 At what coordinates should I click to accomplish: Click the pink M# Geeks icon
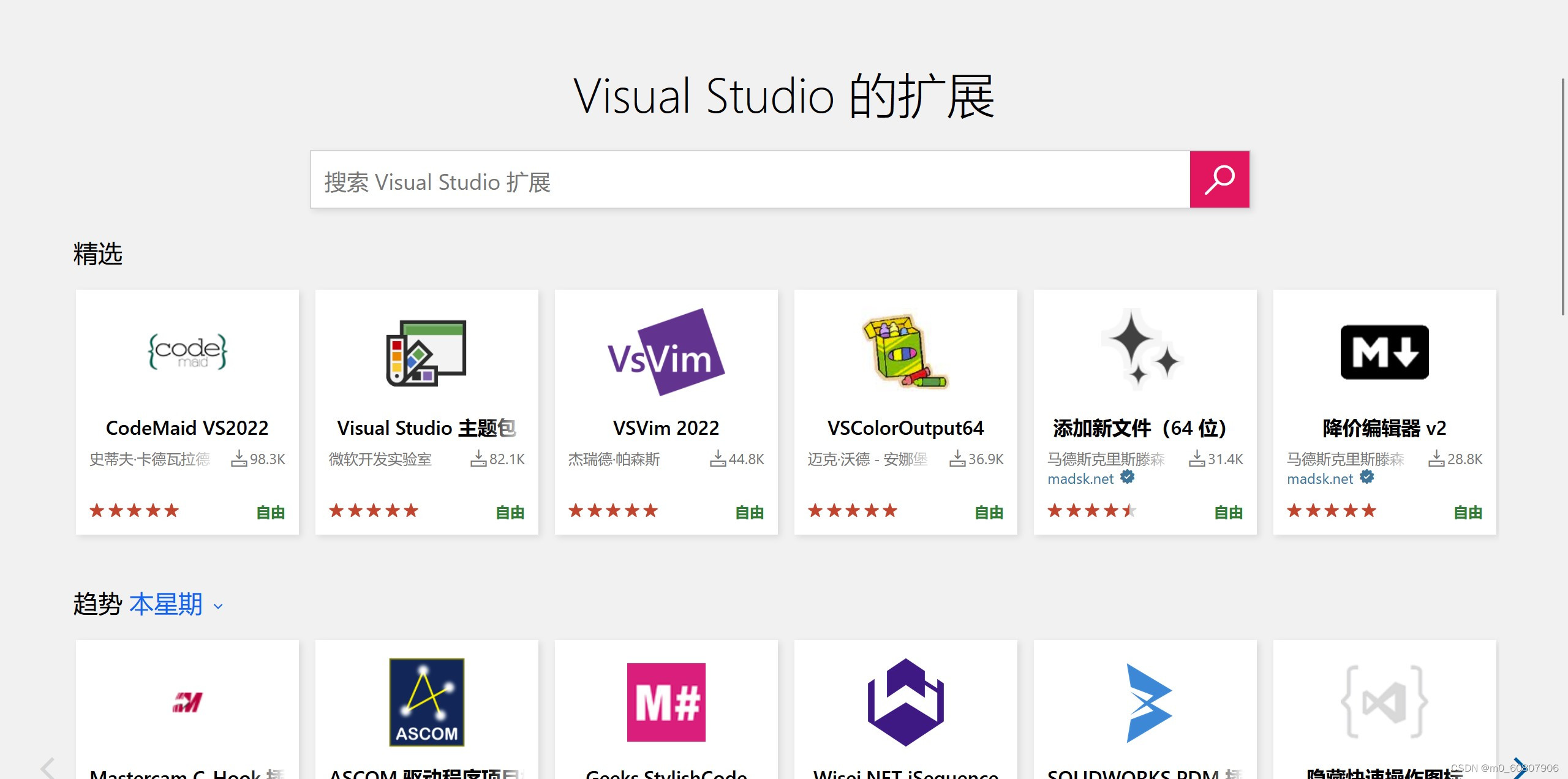[x=666, y=702]
